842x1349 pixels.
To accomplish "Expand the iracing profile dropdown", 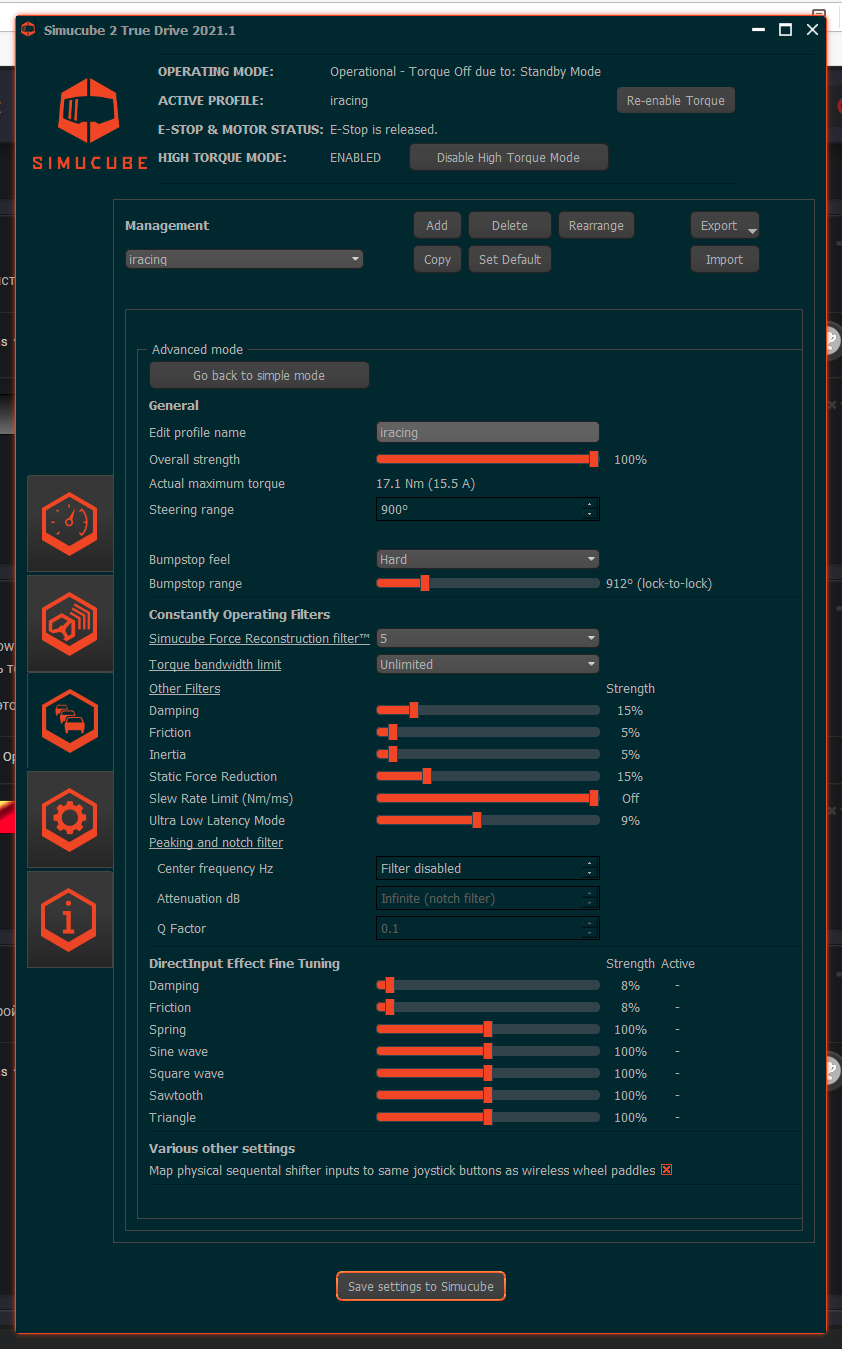I will click(x=244, y=259).
